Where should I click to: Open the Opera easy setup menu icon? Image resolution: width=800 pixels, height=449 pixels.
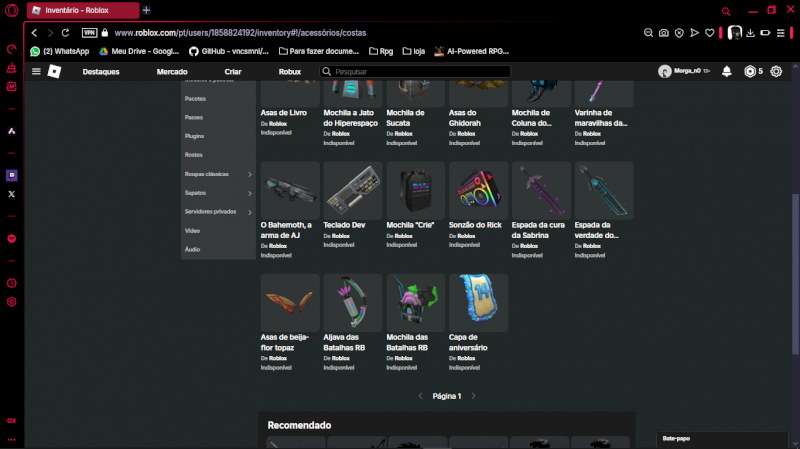tap(781, 33)
